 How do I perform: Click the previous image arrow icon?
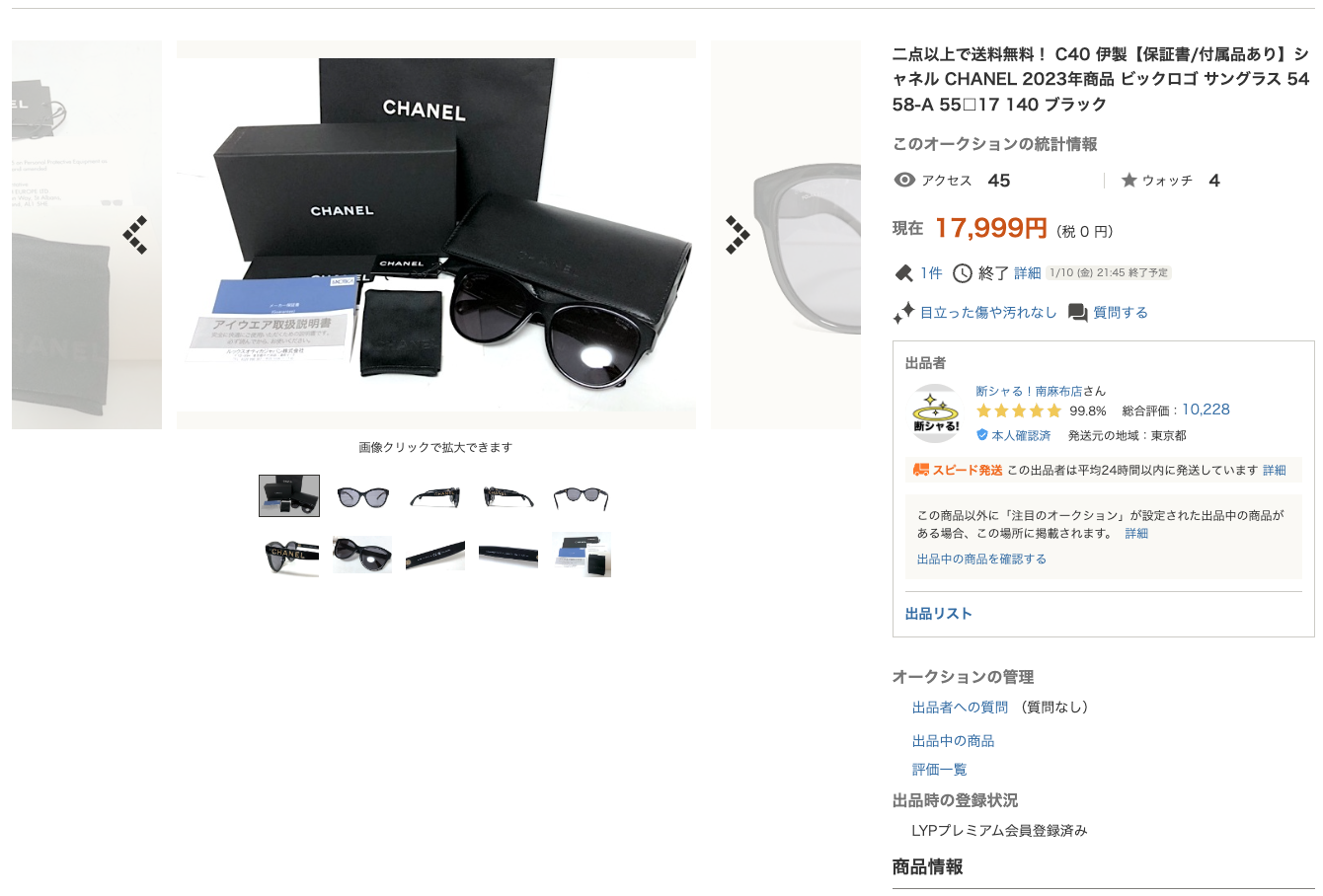pyautogui.click(x=135, y=235)
